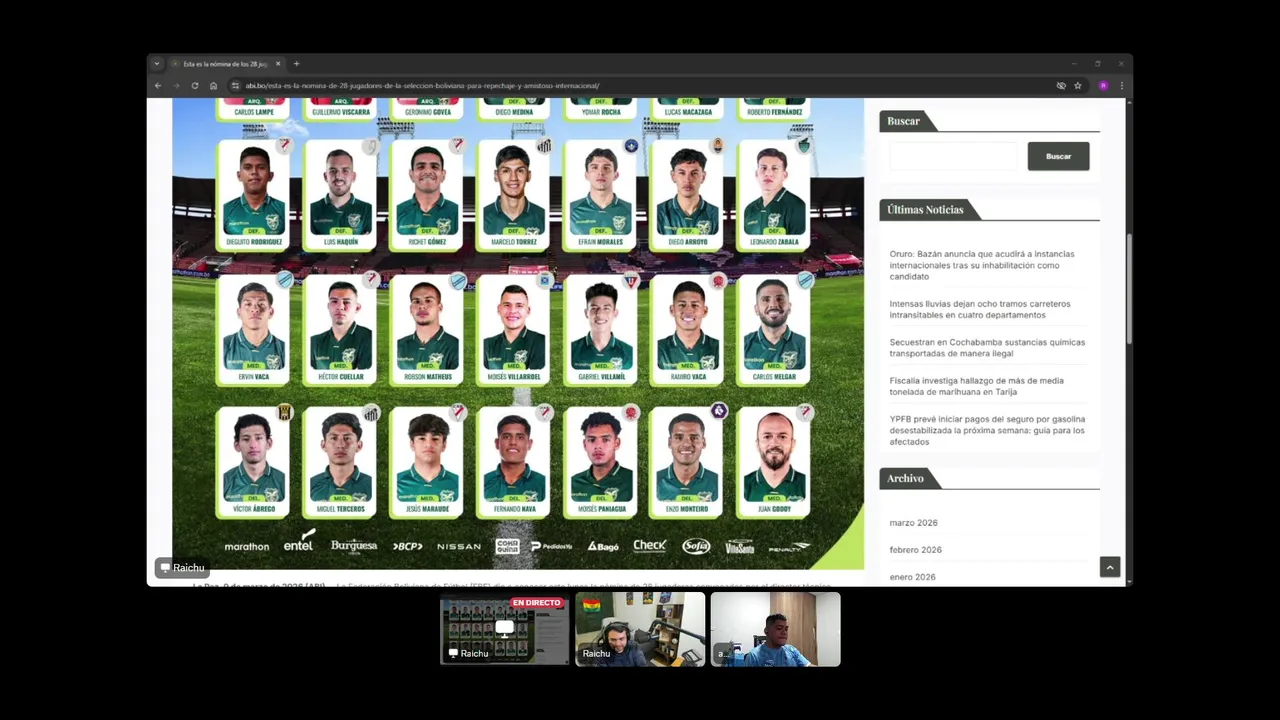
Task: Select the 'Esta es la nómina' tab
Action: (x=225, y=64)
